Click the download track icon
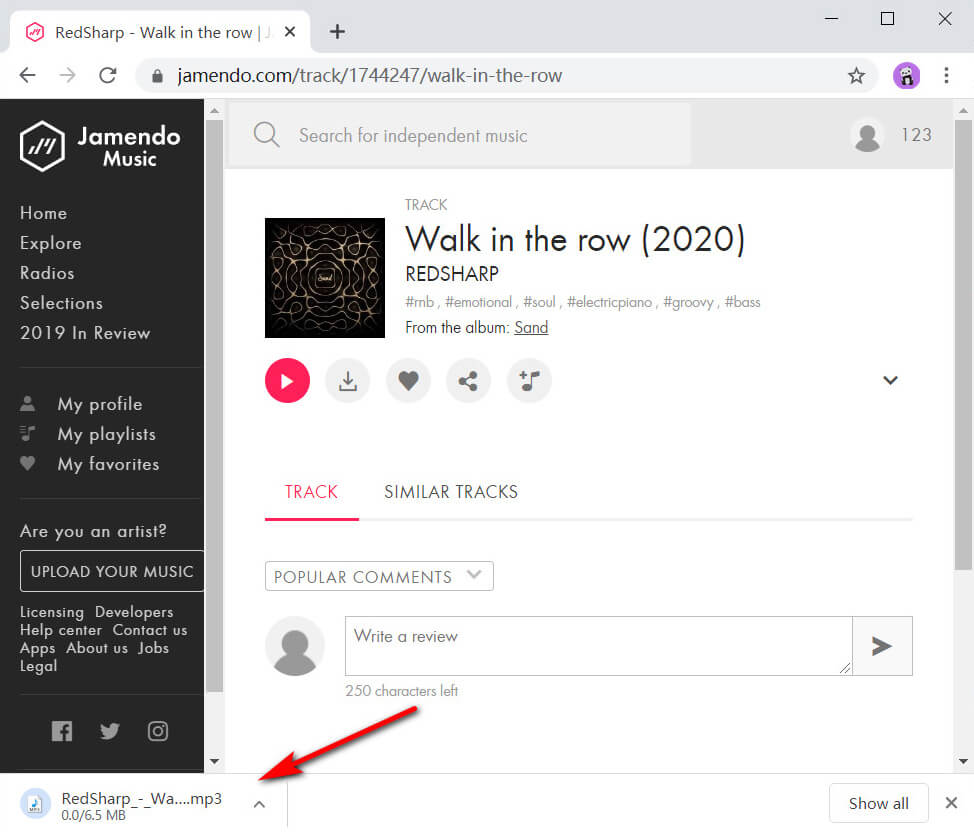974x832 pixels. pos(348,380)
